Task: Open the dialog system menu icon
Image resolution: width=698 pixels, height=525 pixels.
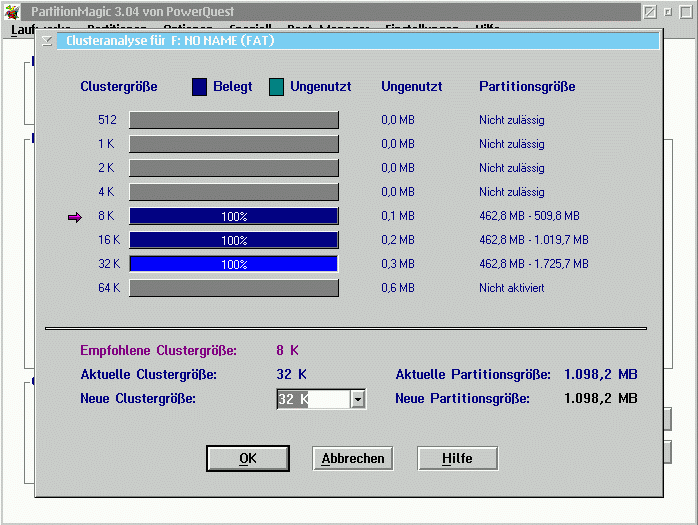Action: click(x=47, y=41)
